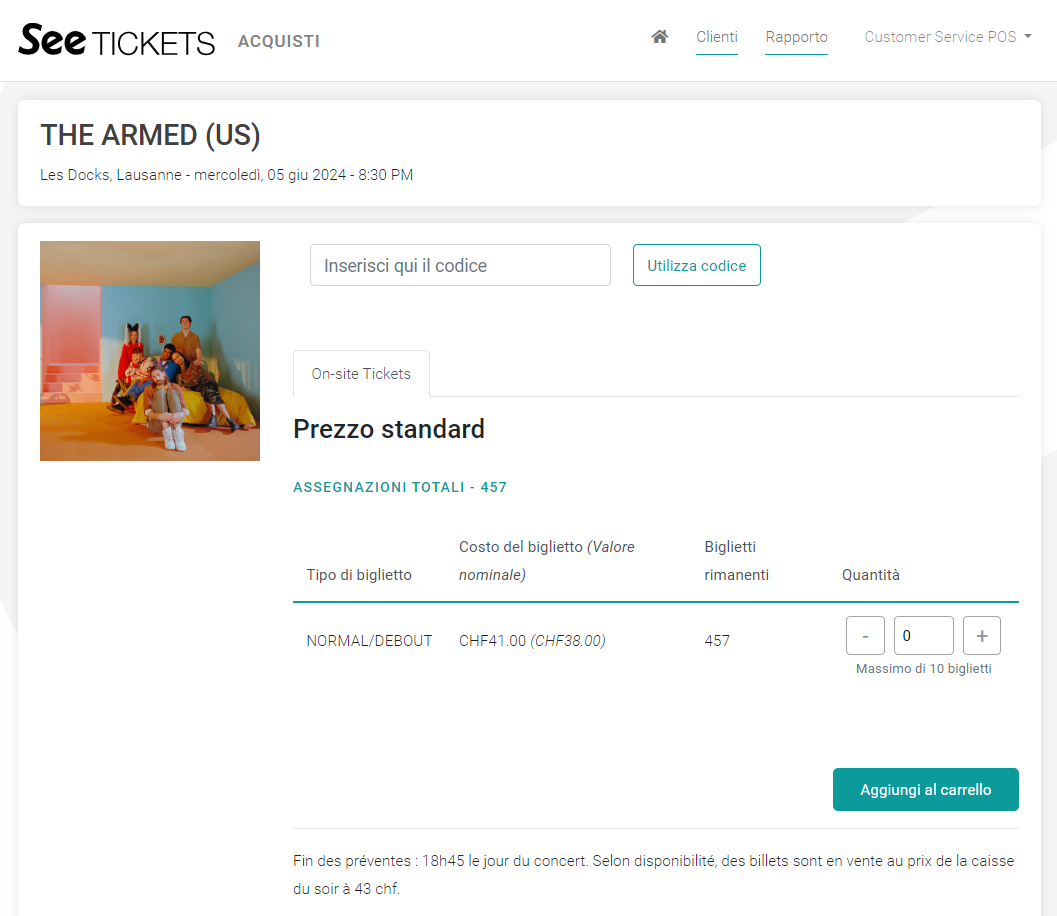The width and height of the screenshot is (1057, 916).
Task: Open the Clienti menu link
Action: (717, 37)
